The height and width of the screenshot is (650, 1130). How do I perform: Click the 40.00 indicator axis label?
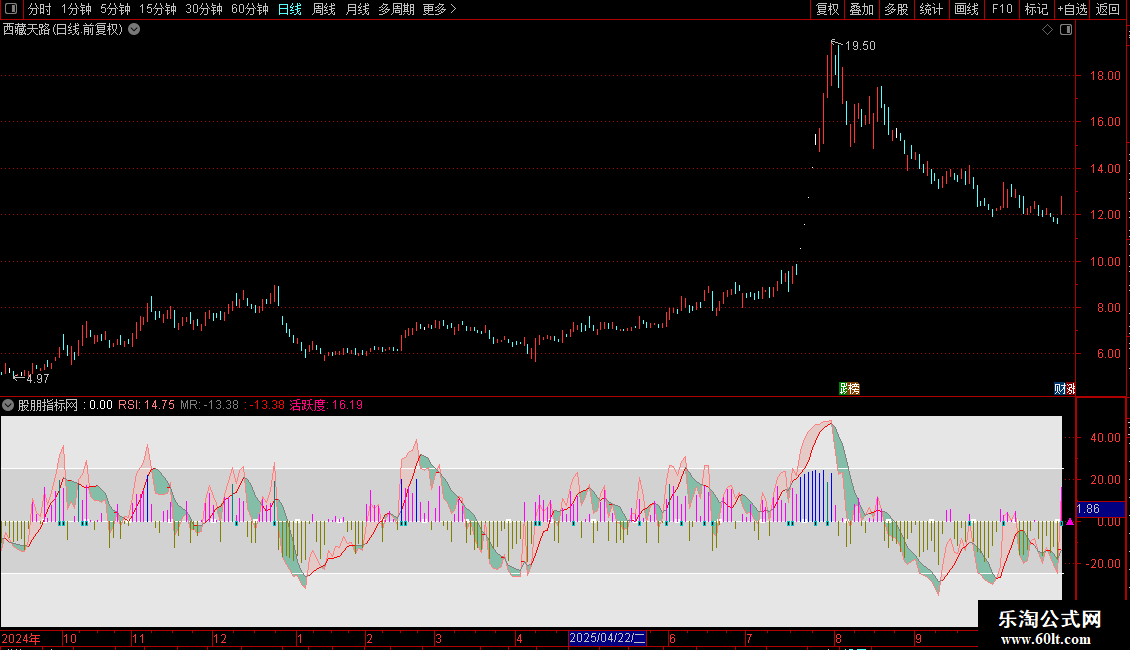1105,437
